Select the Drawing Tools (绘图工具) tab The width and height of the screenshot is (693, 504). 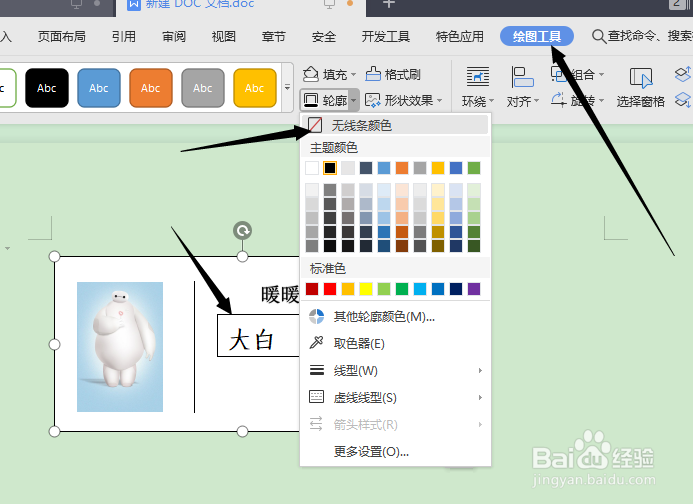(537, 36)
